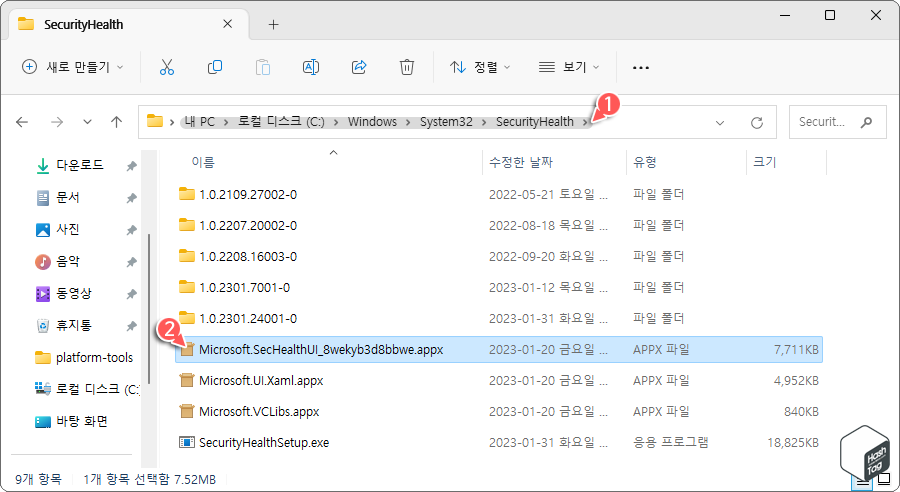Select Microsoft.SecHealthUI_8wekyb3d8bbwe.appx file name
Viewport: 900px width, 492px height.
[x=321, y=349]
